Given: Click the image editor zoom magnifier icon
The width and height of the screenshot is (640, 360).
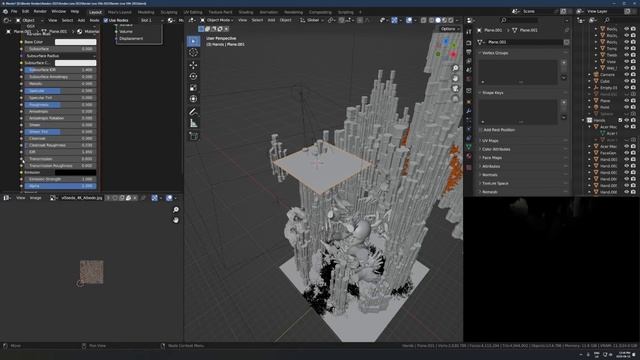Looking at the screenshot, I should point(176,210).
